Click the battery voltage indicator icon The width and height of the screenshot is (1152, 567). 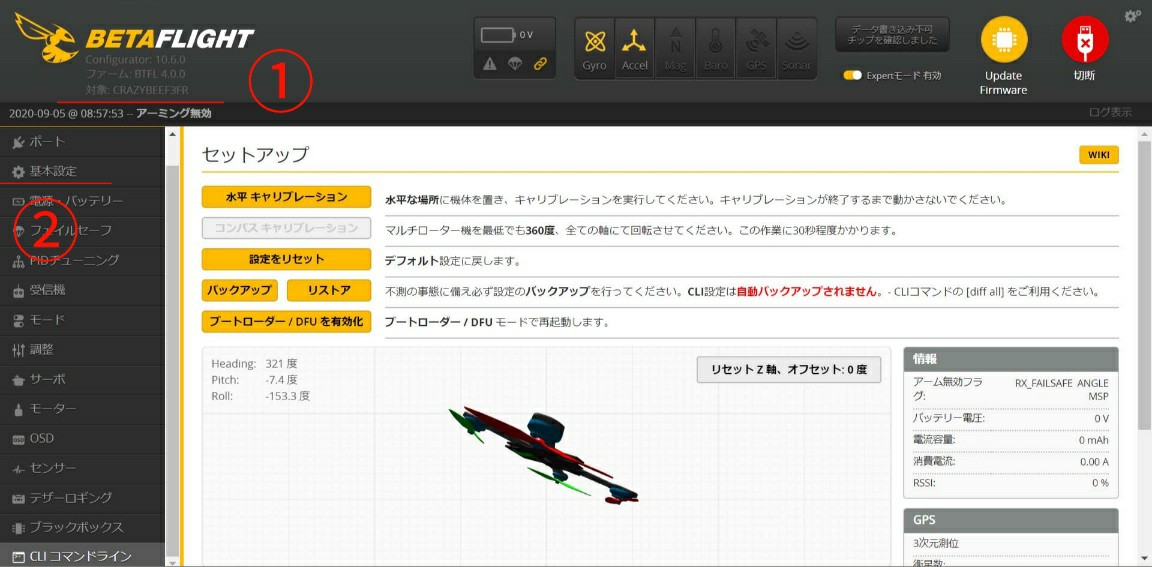point(497,35)
